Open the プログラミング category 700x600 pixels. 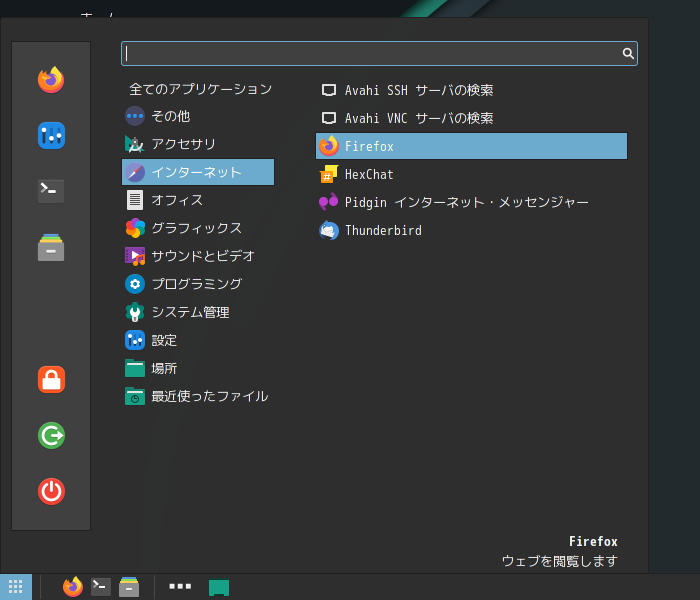(x=198, y=284)
